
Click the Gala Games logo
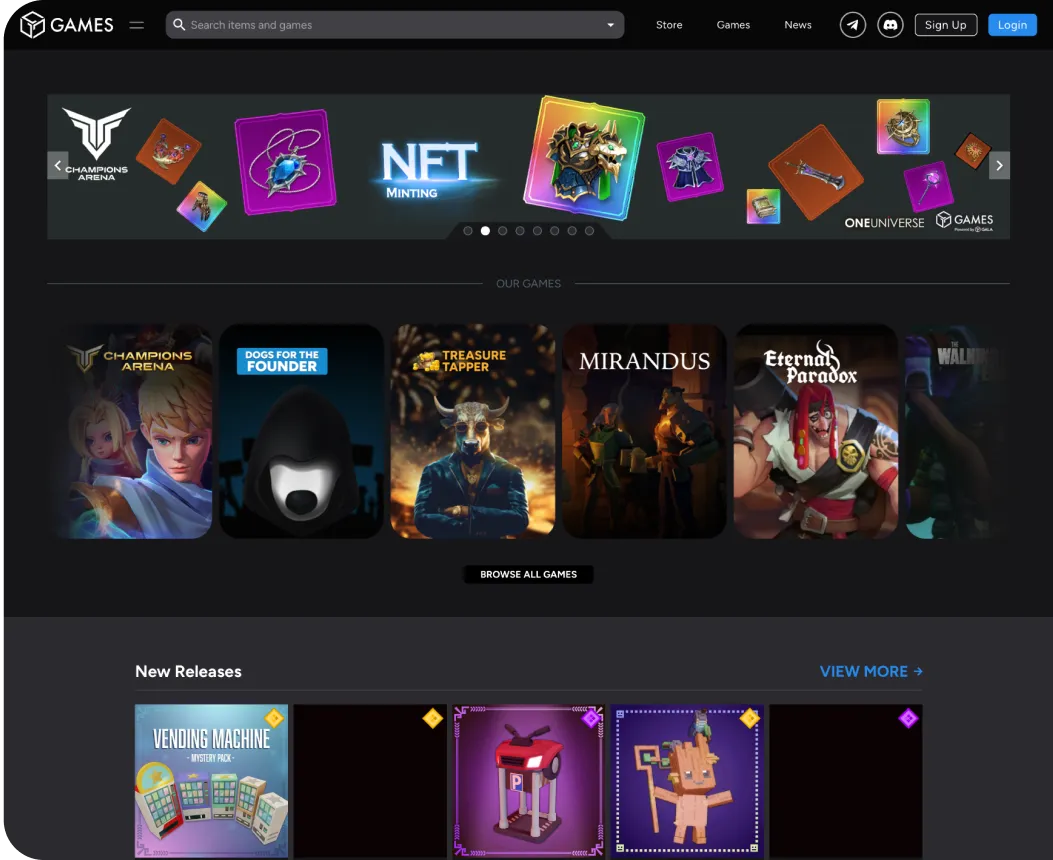point(66,25)
